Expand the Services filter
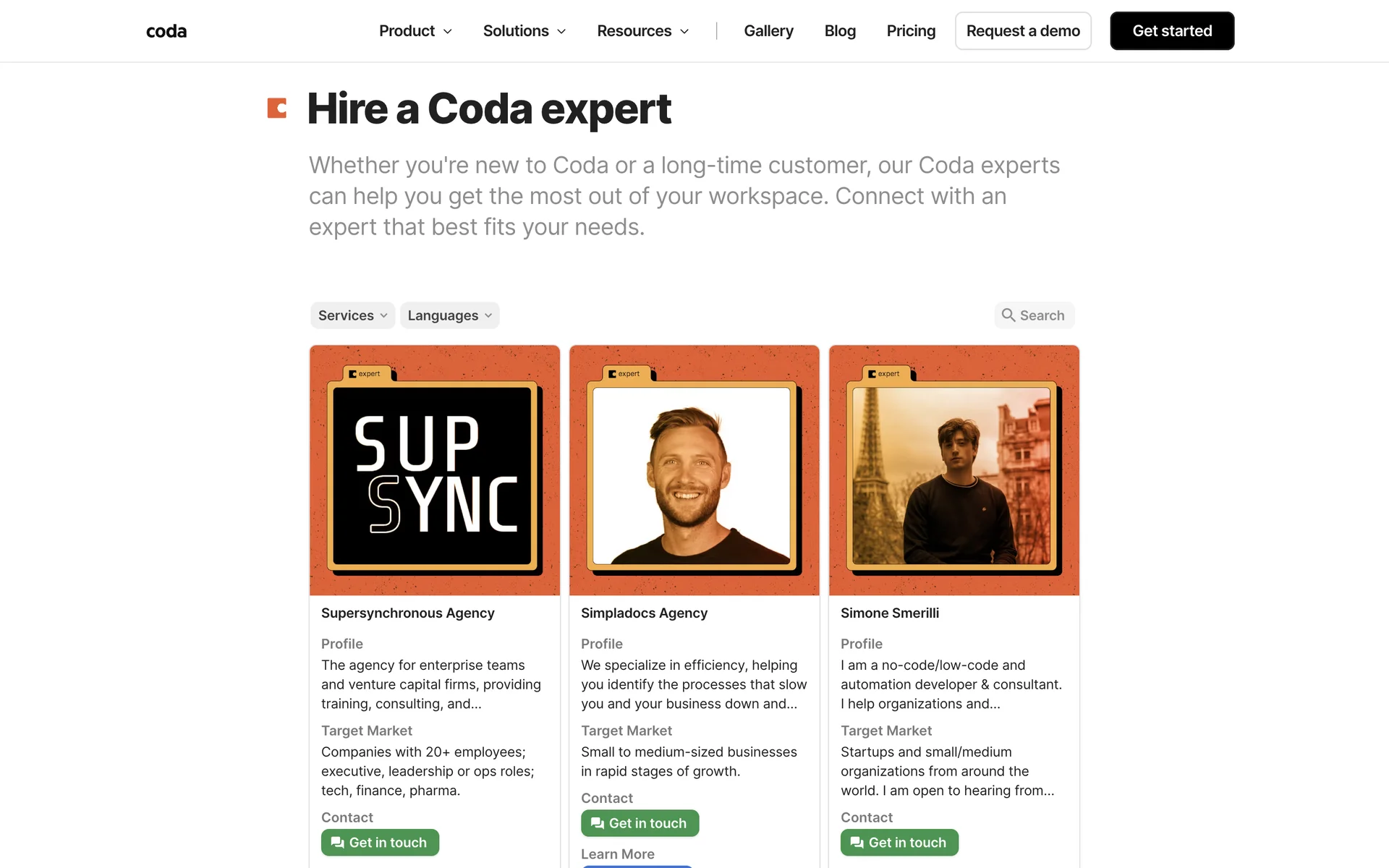 [x=352, y=315]
